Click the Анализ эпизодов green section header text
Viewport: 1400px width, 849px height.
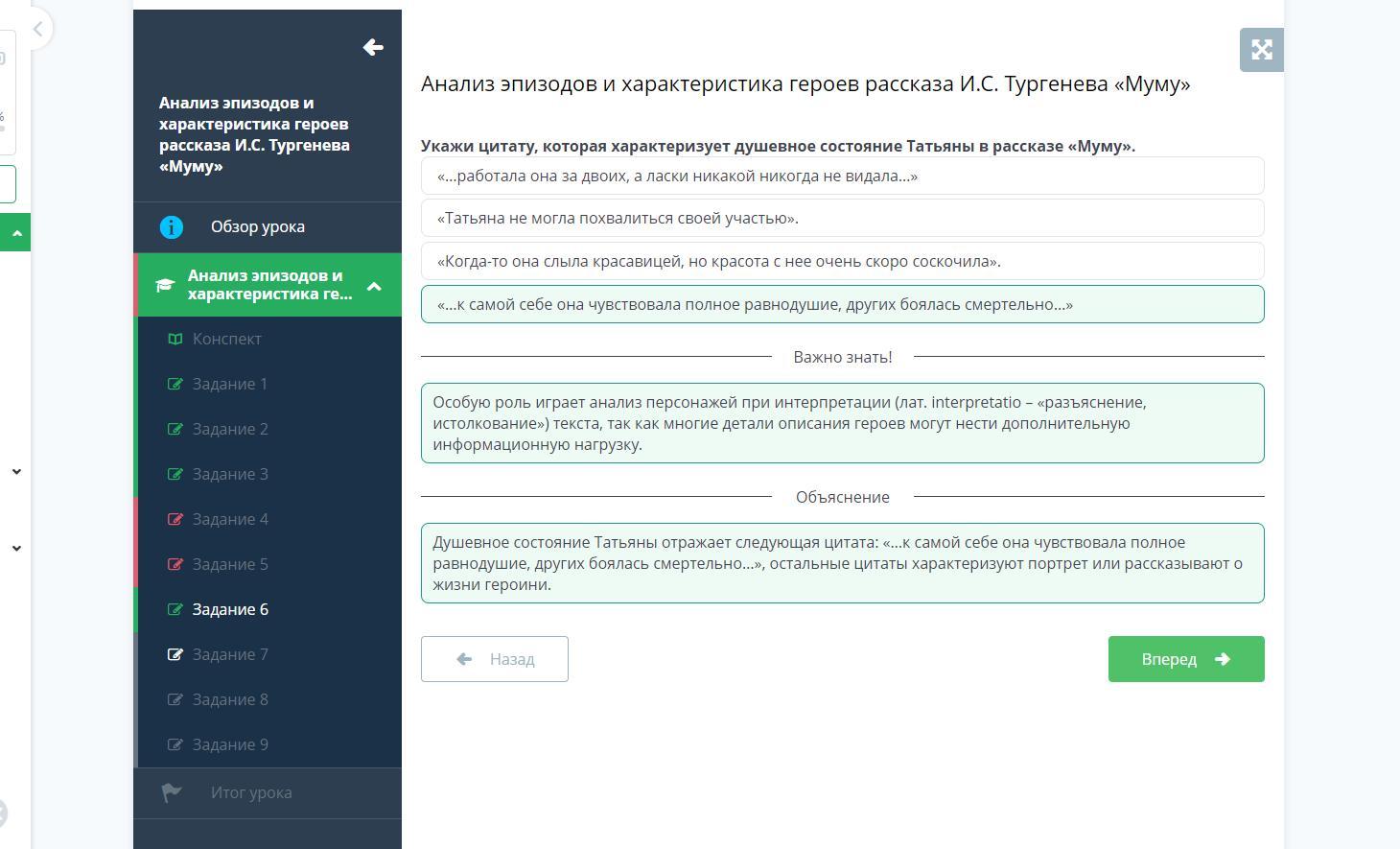click(270, 285)
